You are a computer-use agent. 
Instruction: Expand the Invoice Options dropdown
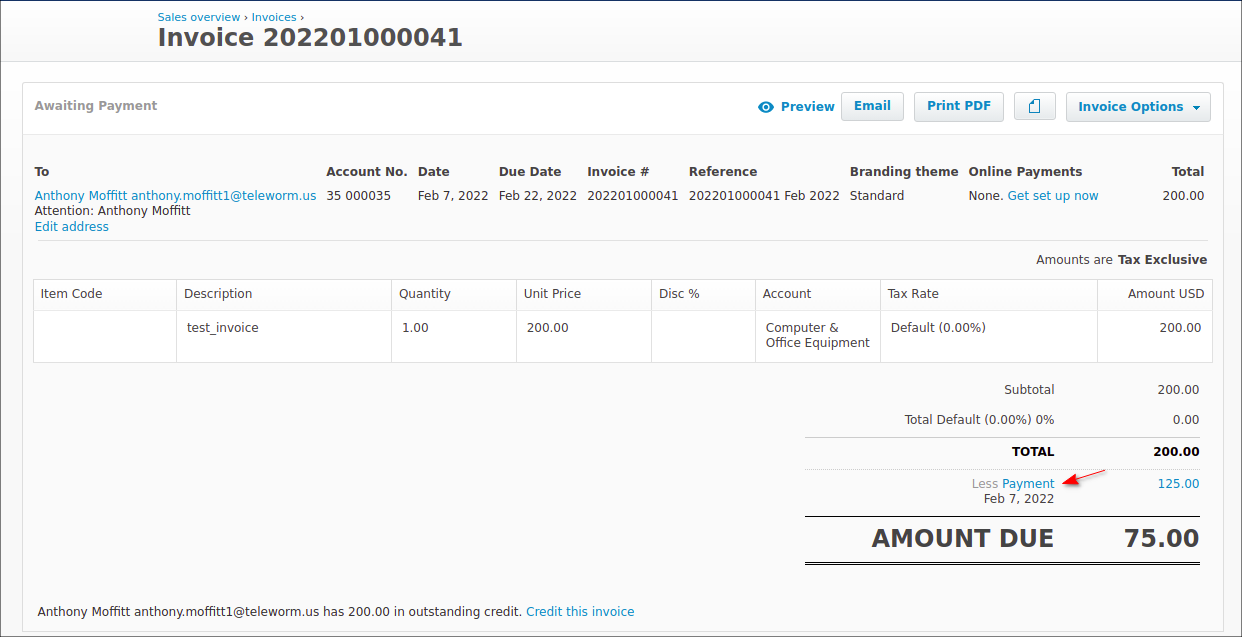[1138, 107]
